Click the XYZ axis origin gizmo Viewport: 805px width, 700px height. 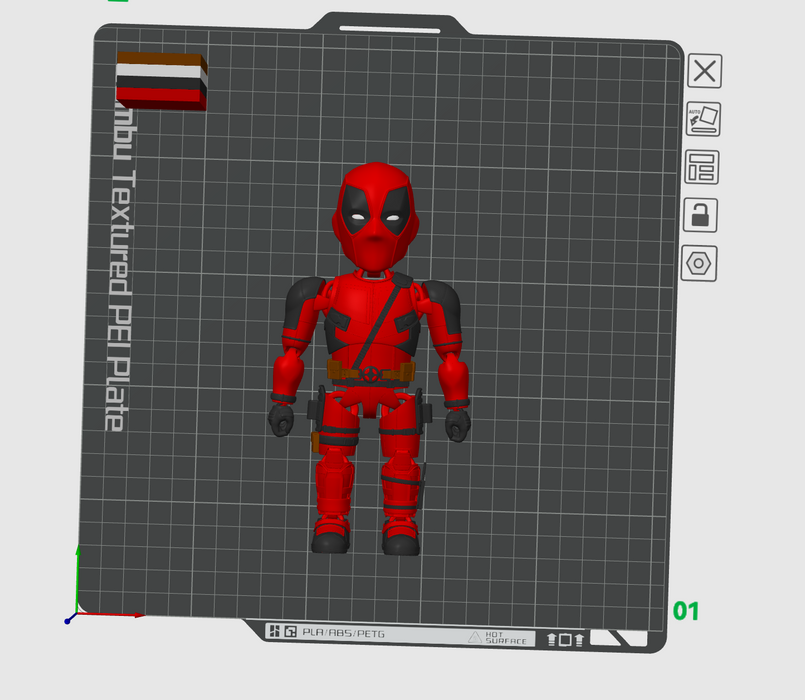coord(68,620)
